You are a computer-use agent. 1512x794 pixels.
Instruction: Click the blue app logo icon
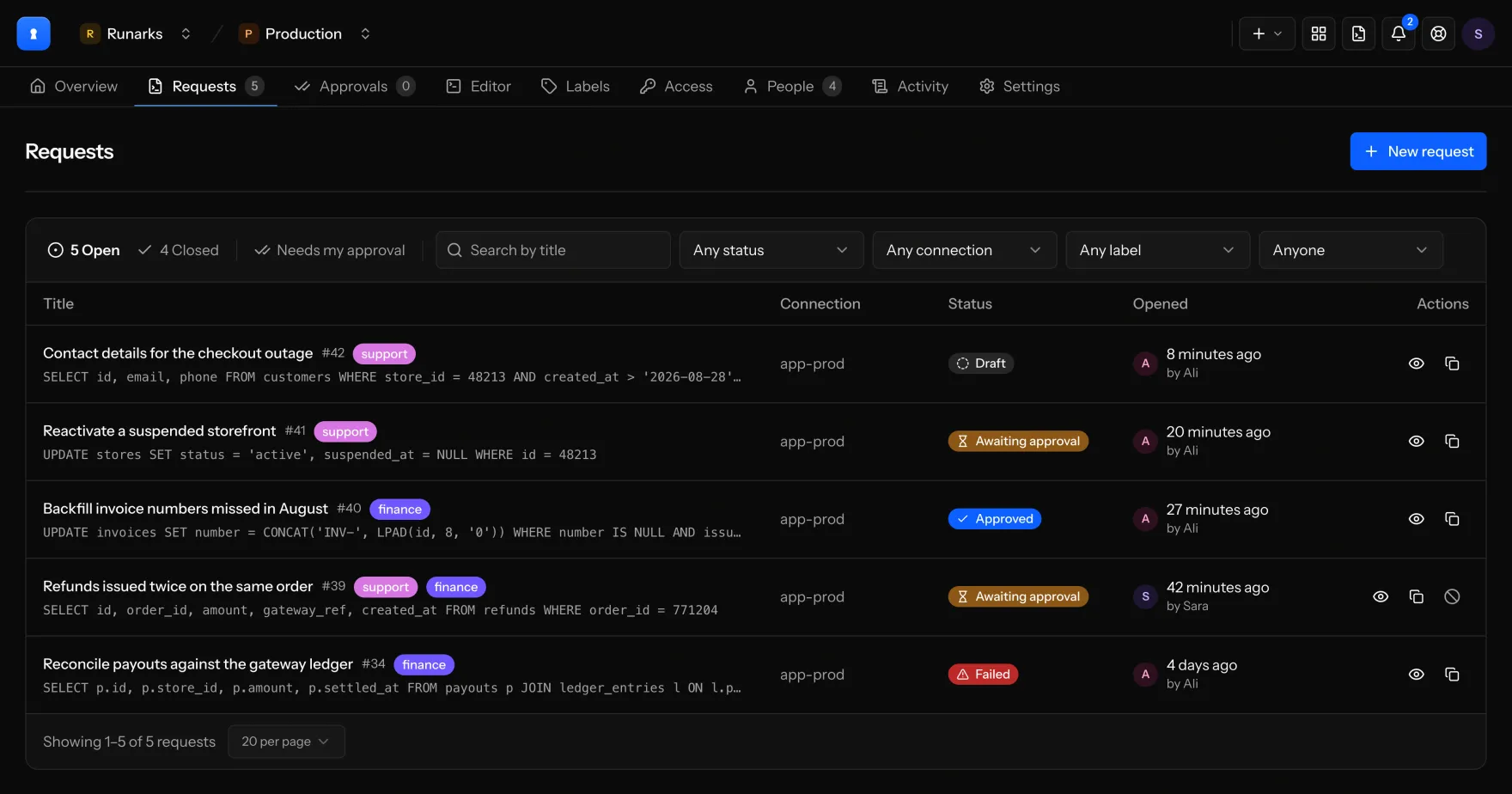[x=34, y=34]
